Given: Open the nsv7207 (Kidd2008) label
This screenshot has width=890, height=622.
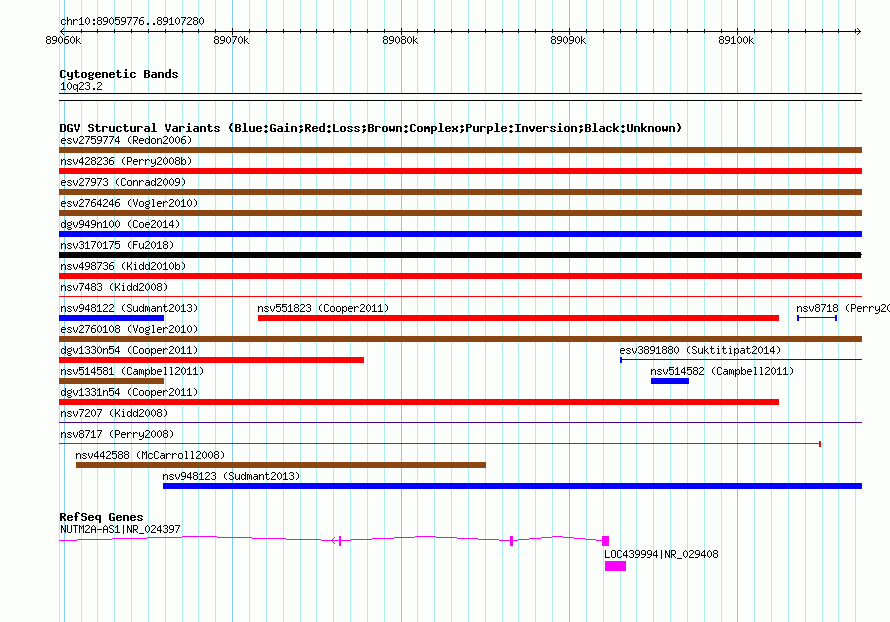Looking at the screenshot, I should pyautogui.click(x=114, y=413).
